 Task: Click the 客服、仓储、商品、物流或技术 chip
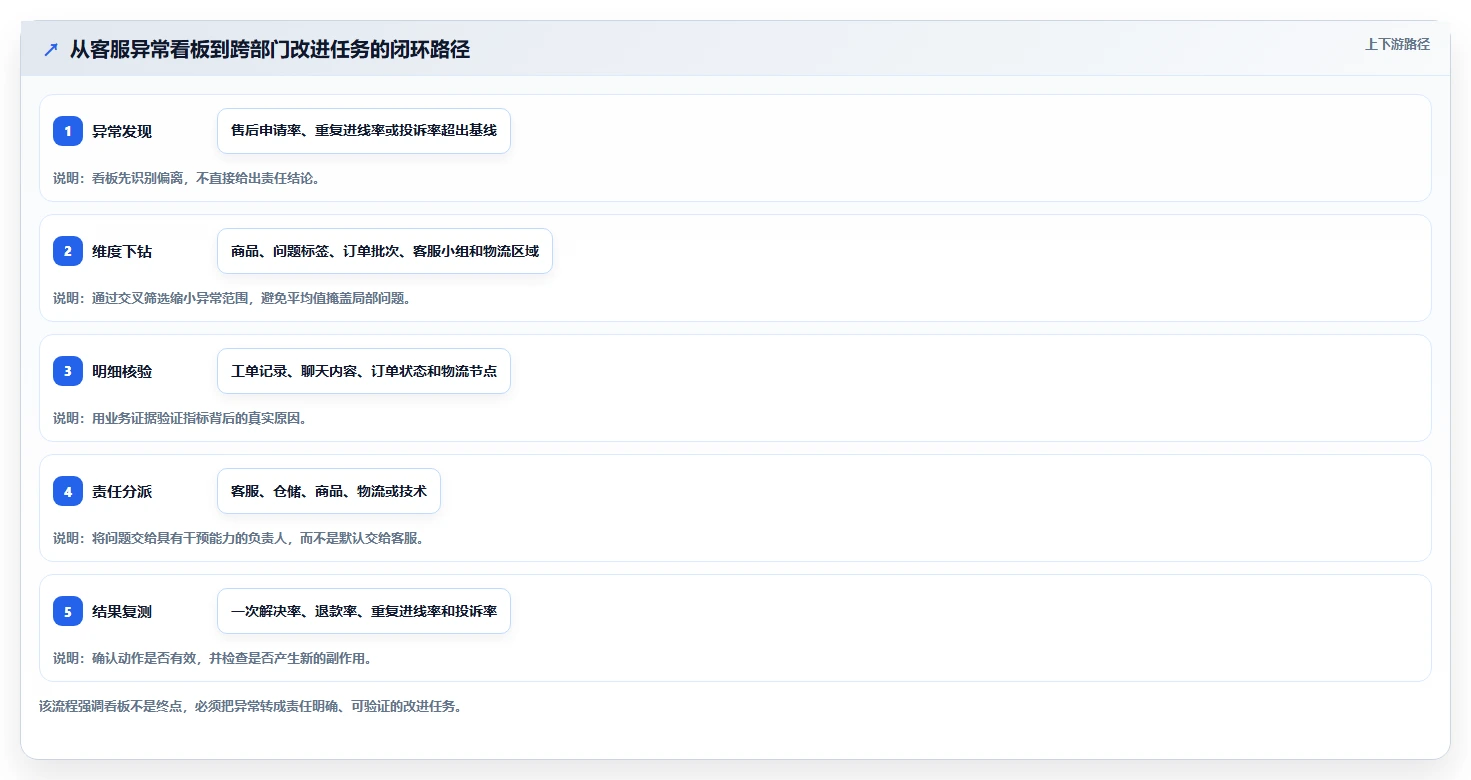click(329, 491)
